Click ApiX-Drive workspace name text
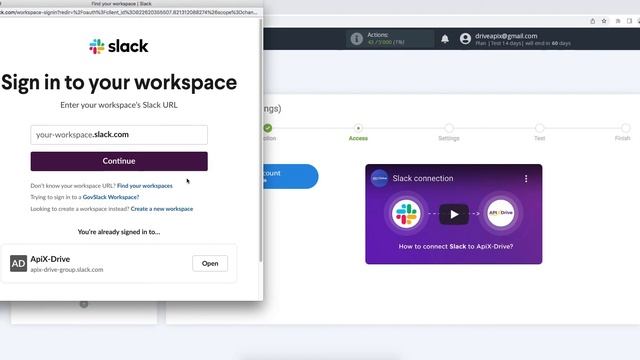Viewport: 640px width, 360px height. pyautogui.click(x=50, y=259)
